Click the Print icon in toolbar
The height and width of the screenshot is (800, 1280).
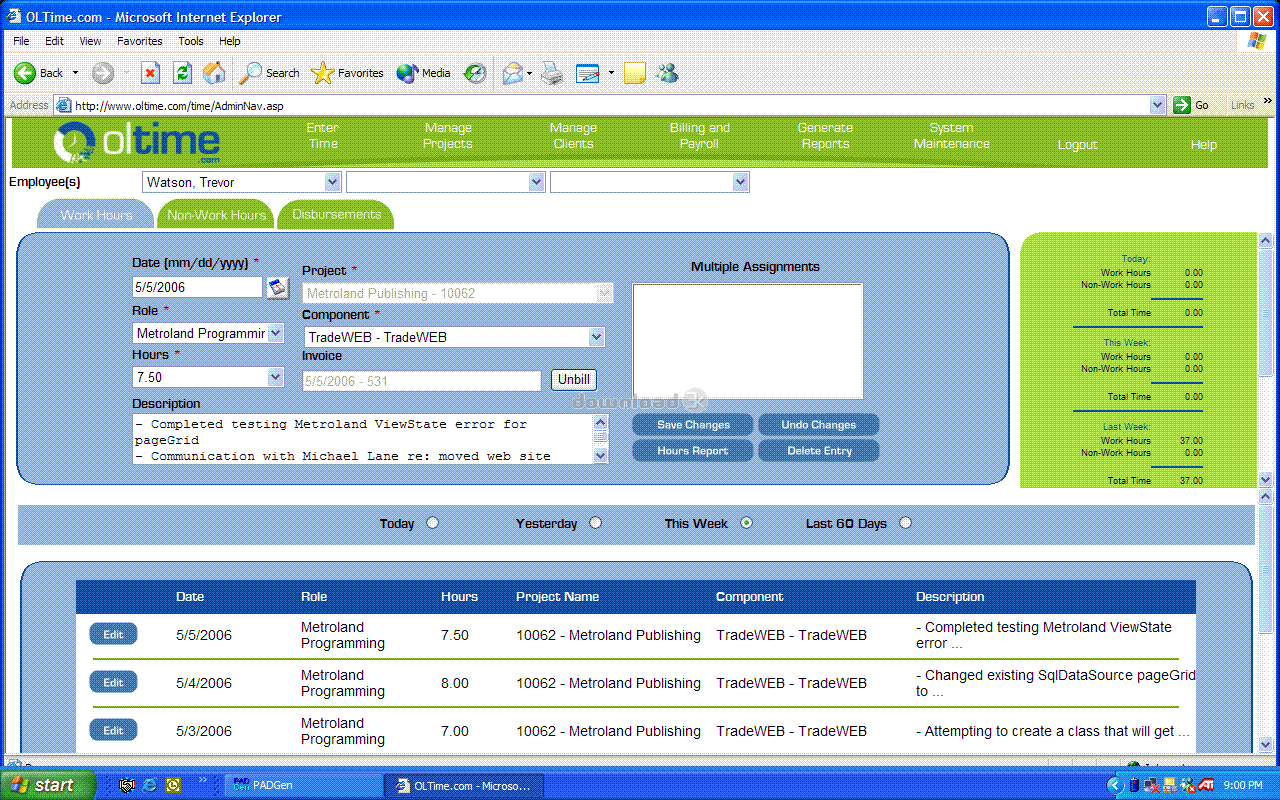tap(552, 73)
